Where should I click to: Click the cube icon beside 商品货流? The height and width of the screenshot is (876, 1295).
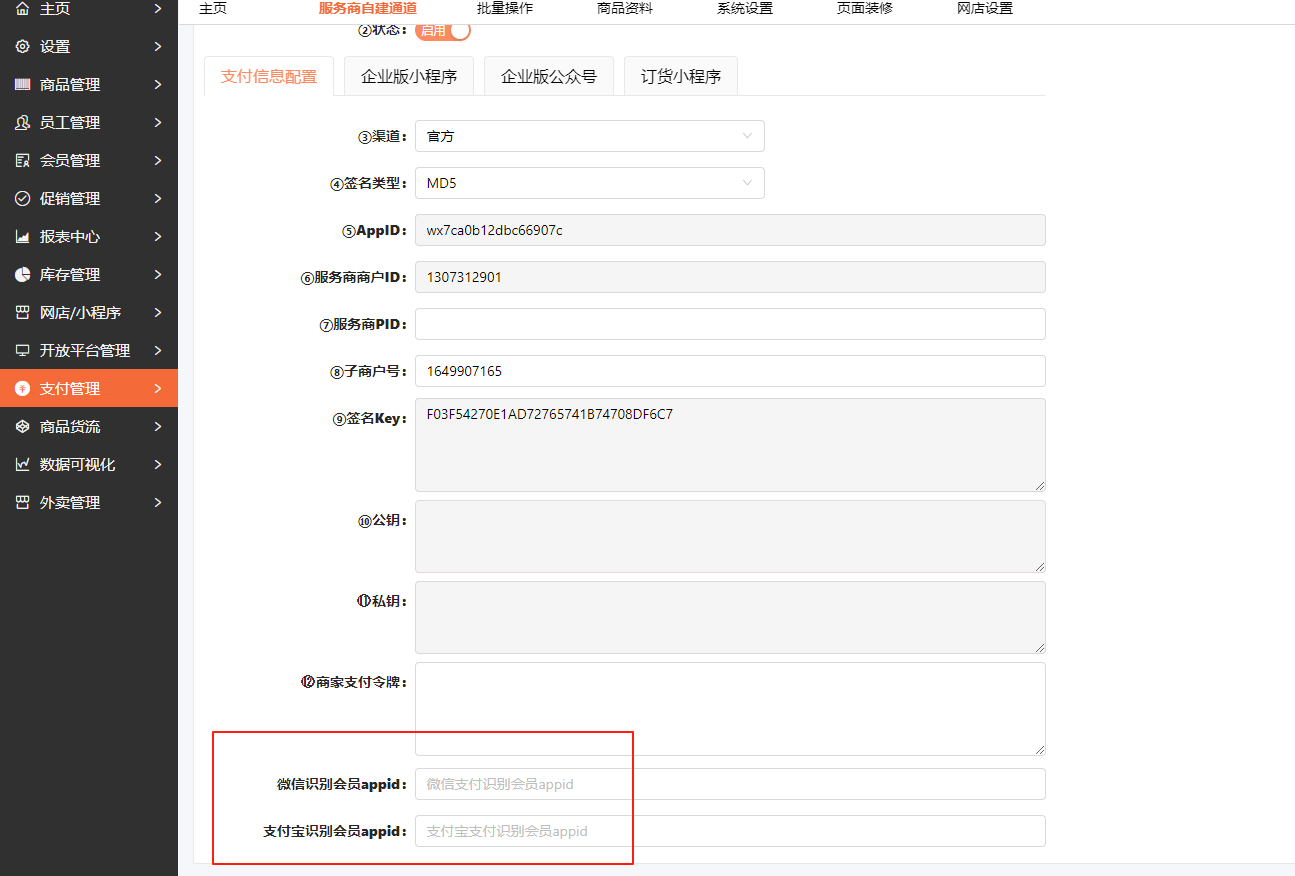[22, 426]
